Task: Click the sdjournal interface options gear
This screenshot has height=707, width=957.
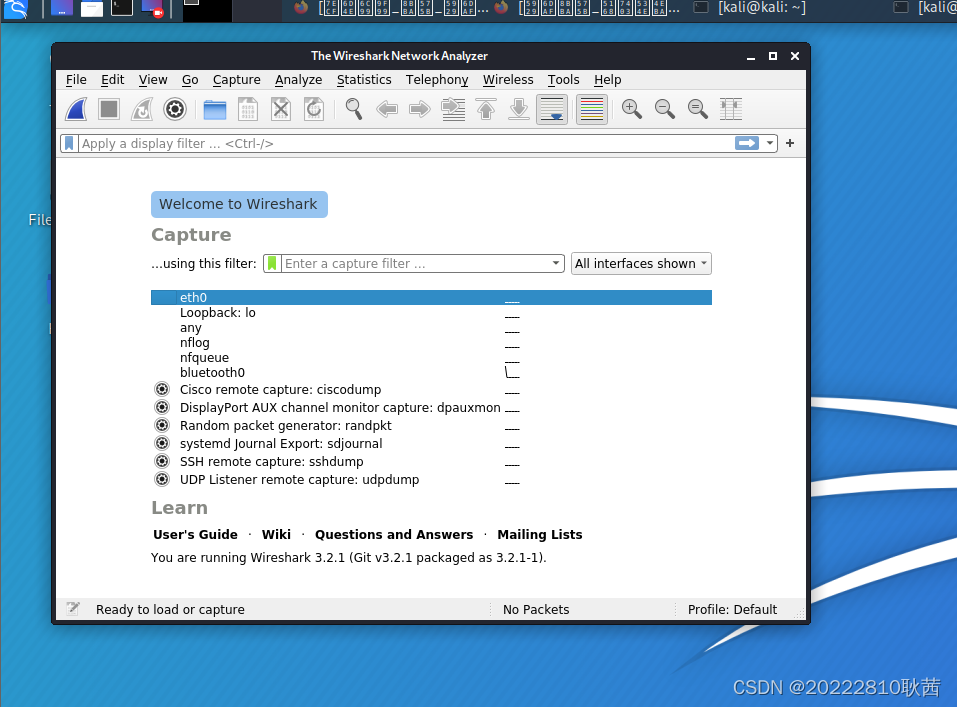Action: [x=162, y=443]
